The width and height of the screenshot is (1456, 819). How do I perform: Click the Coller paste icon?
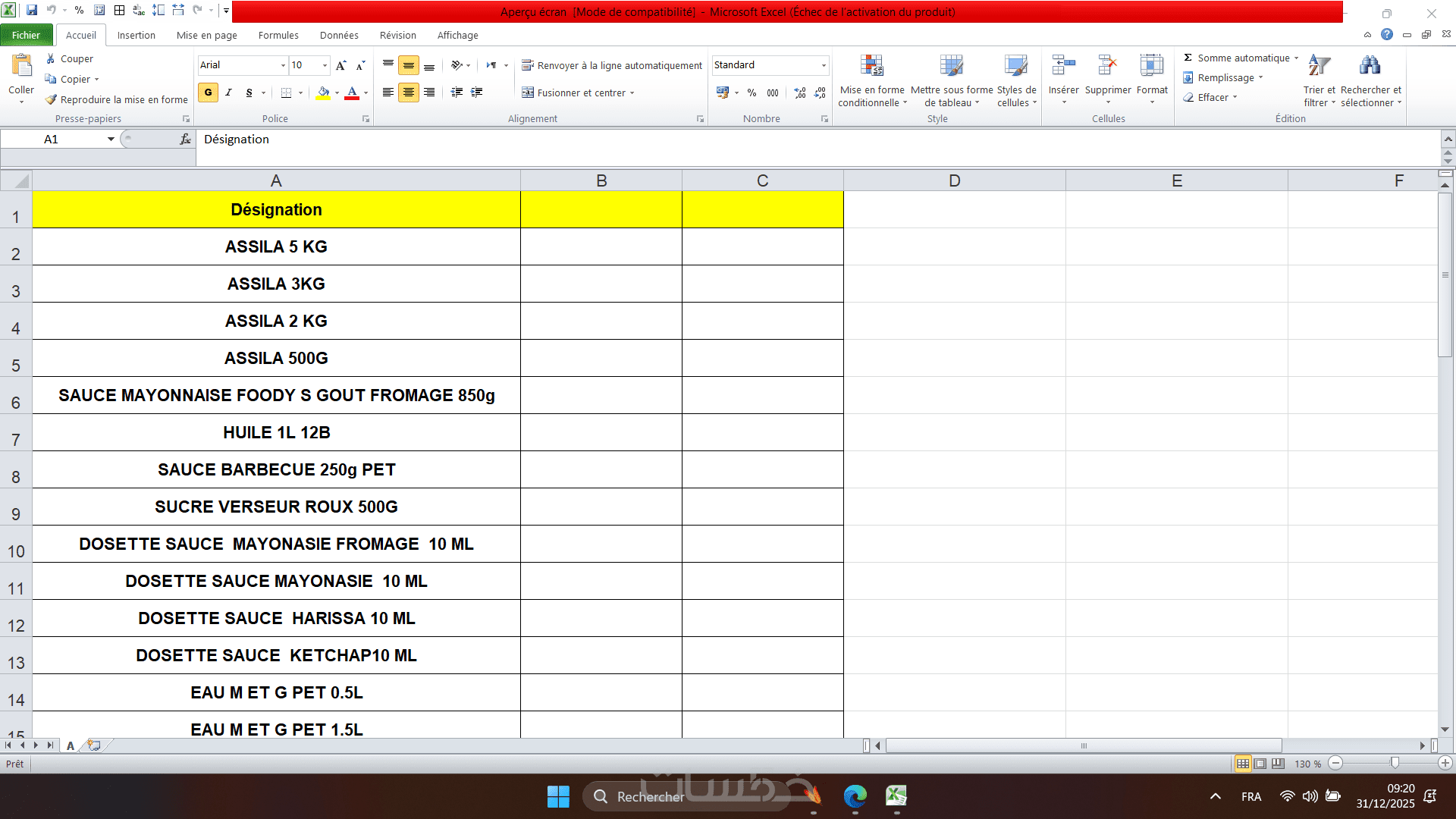pos(21,67)
